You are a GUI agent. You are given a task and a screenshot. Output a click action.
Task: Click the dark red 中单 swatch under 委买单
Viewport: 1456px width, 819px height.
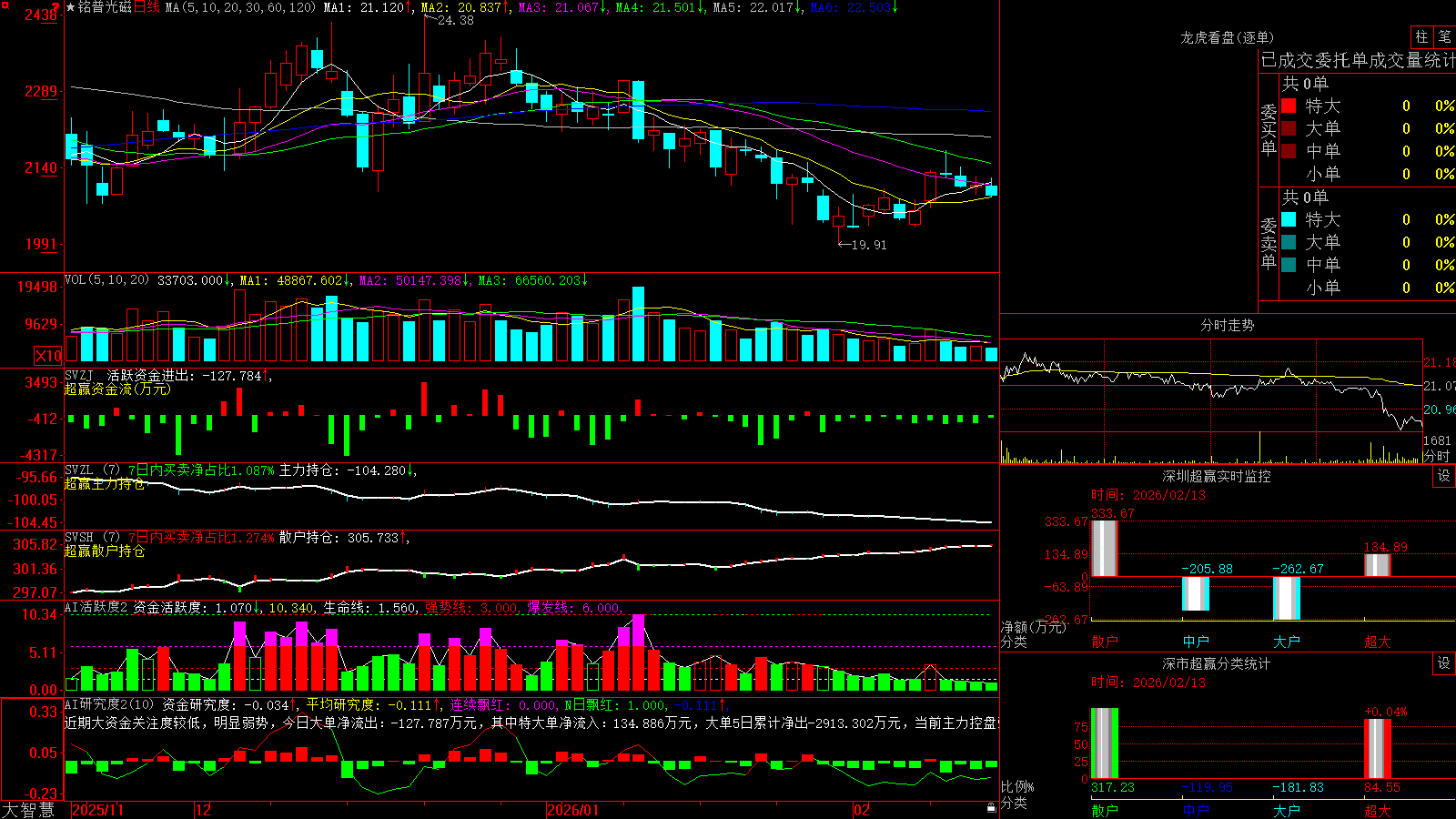tap(1289, 151)
